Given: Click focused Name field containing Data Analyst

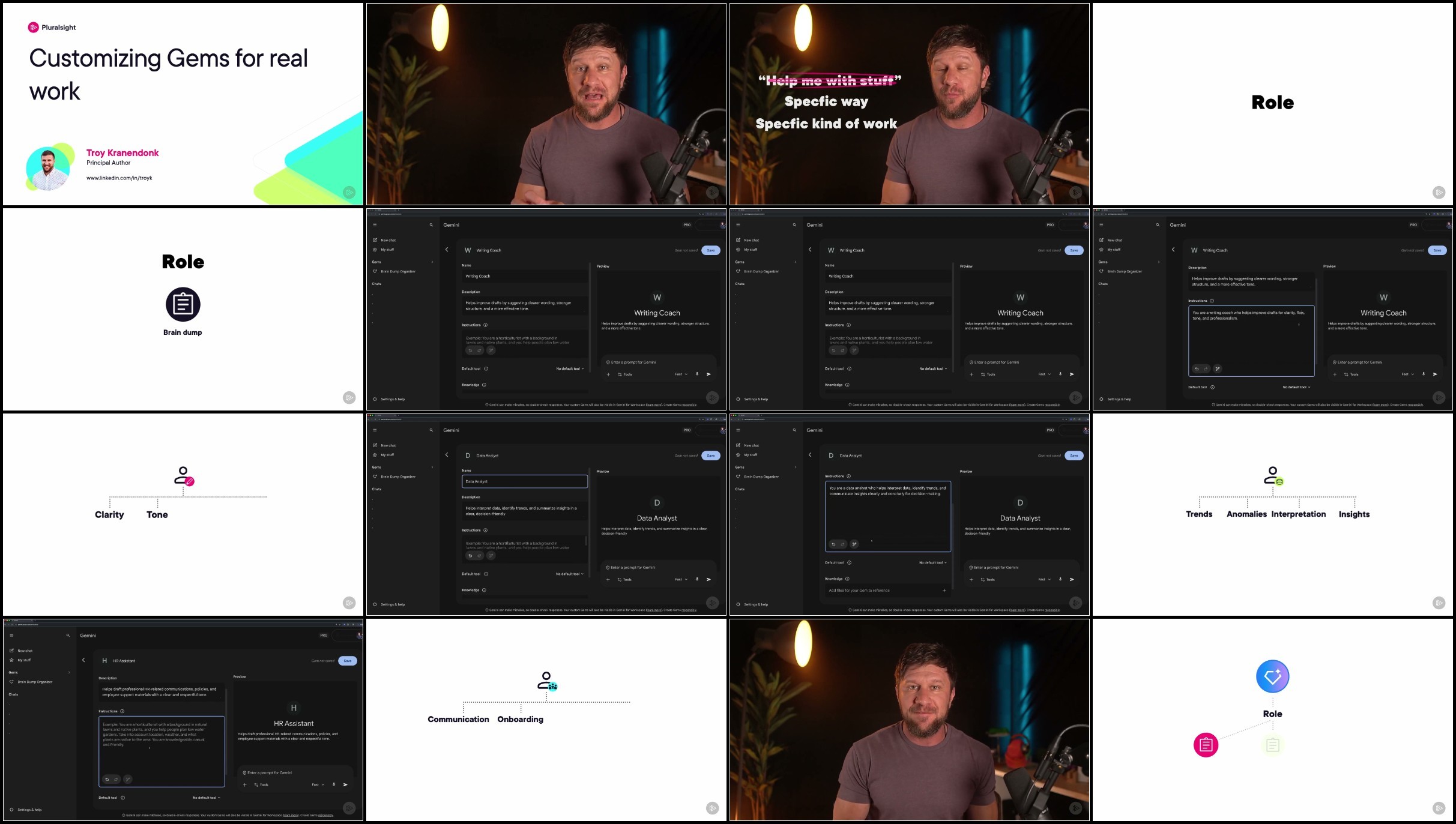Looking at the screenshot, I should tap(524, 481).
